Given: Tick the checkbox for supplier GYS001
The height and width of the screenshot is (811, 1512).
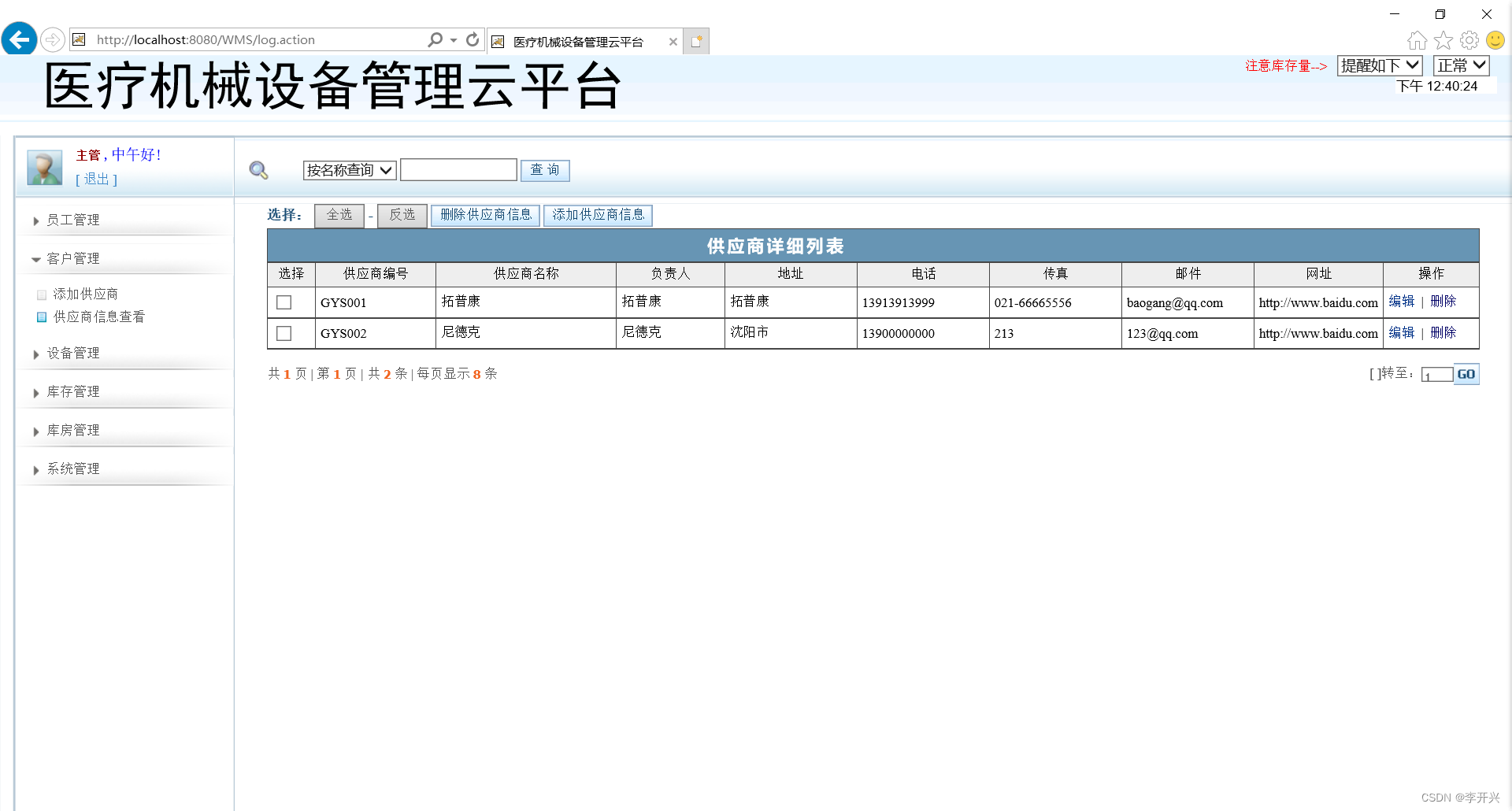Looking at the screenshot, I should click(x=284, y=302).
